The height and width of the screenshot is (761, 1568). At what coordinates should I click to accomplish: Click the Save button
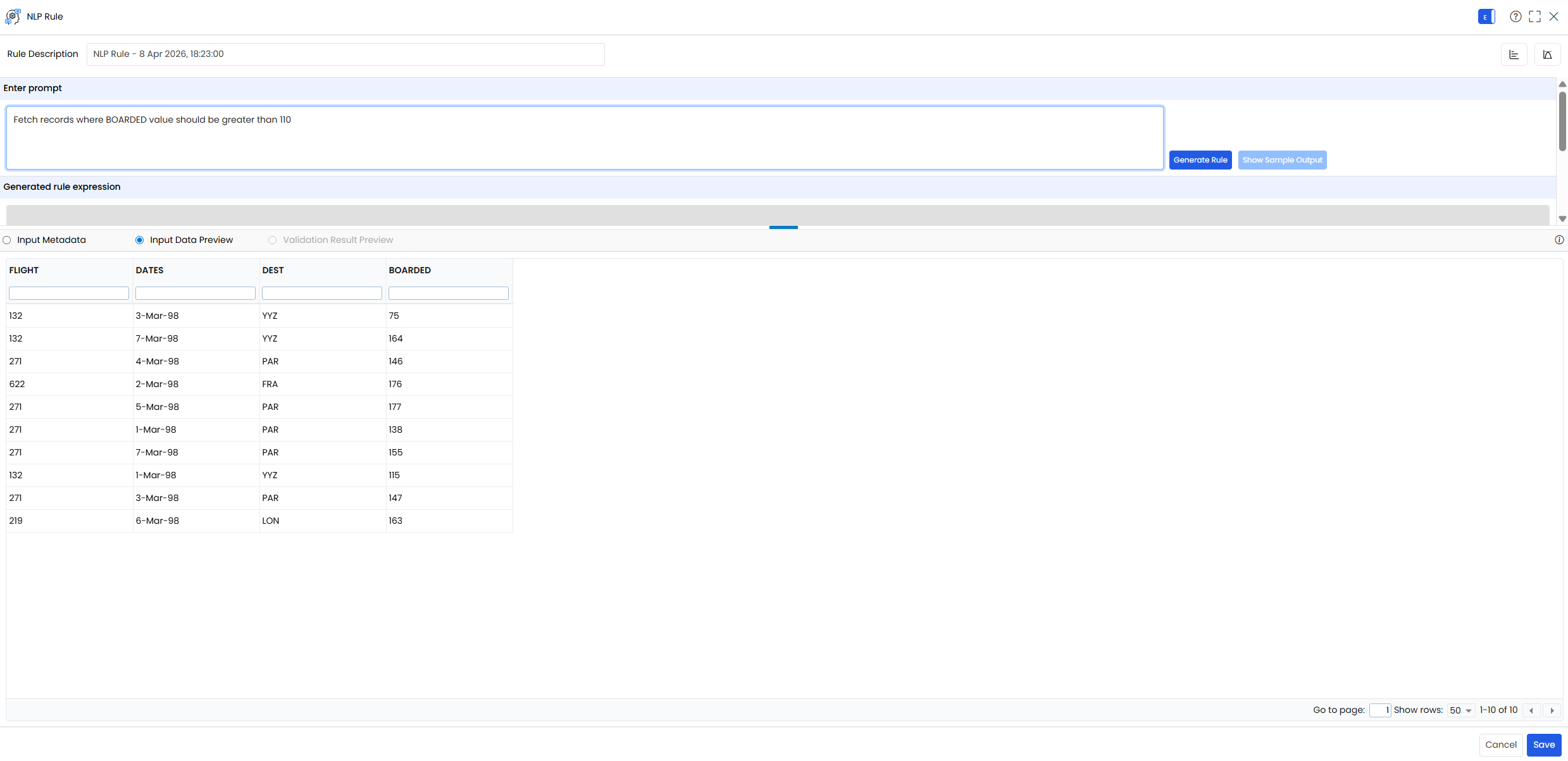coord(1544,745)
